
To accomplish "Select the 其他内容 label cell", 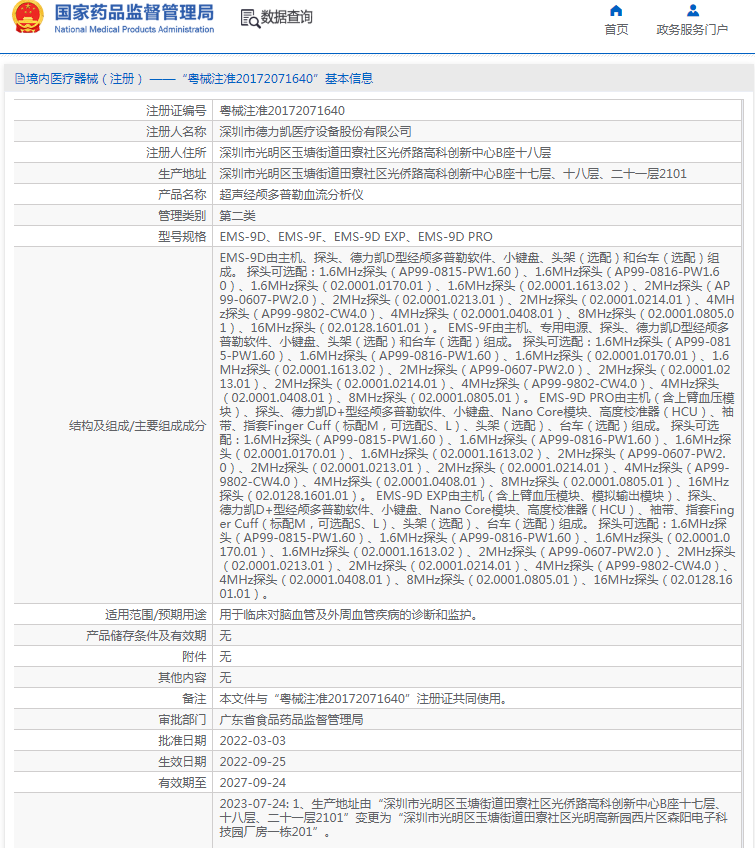I will 113,678.
